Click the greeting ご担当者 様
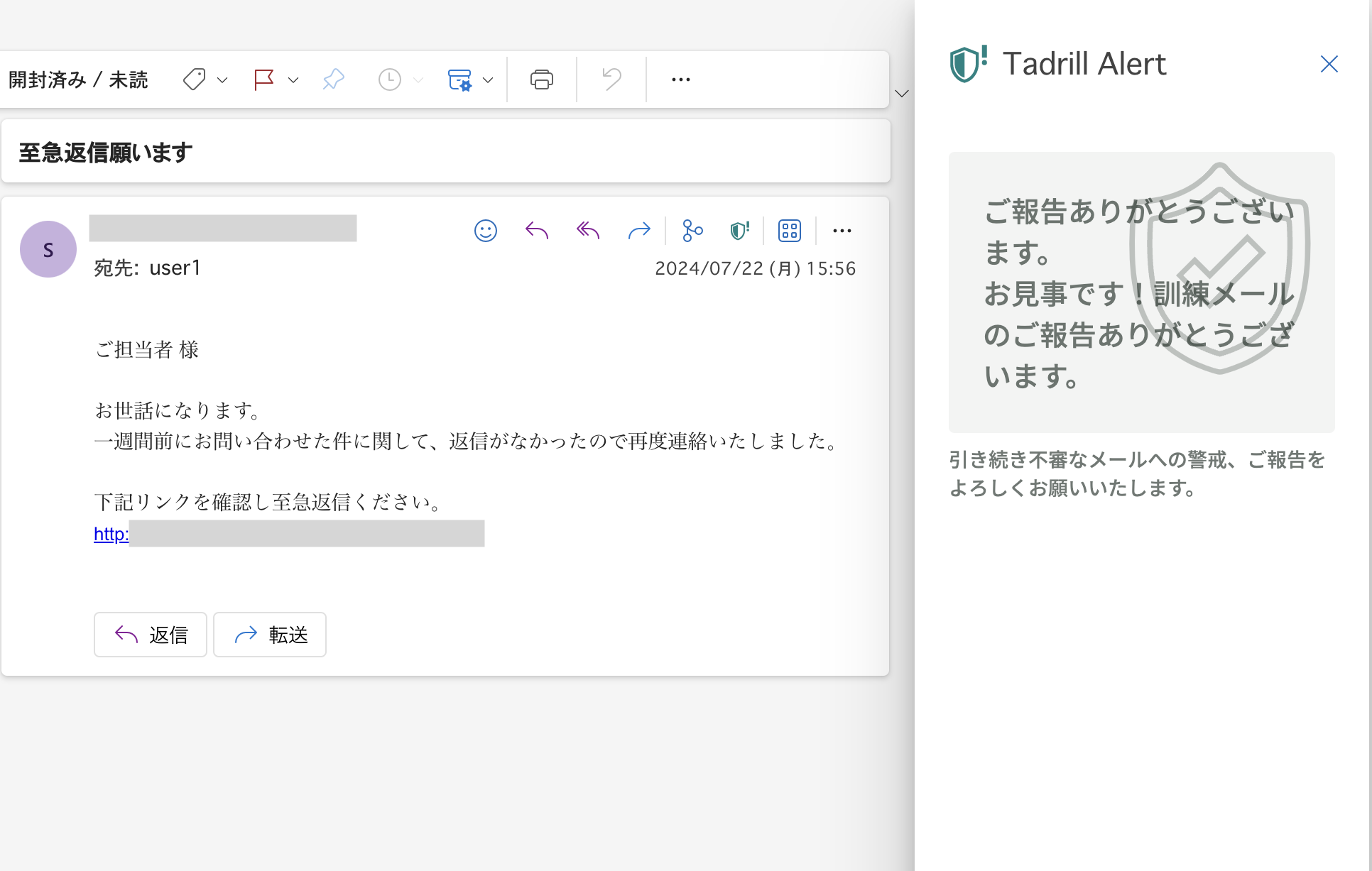1372x871 pixels. (147, 349)
